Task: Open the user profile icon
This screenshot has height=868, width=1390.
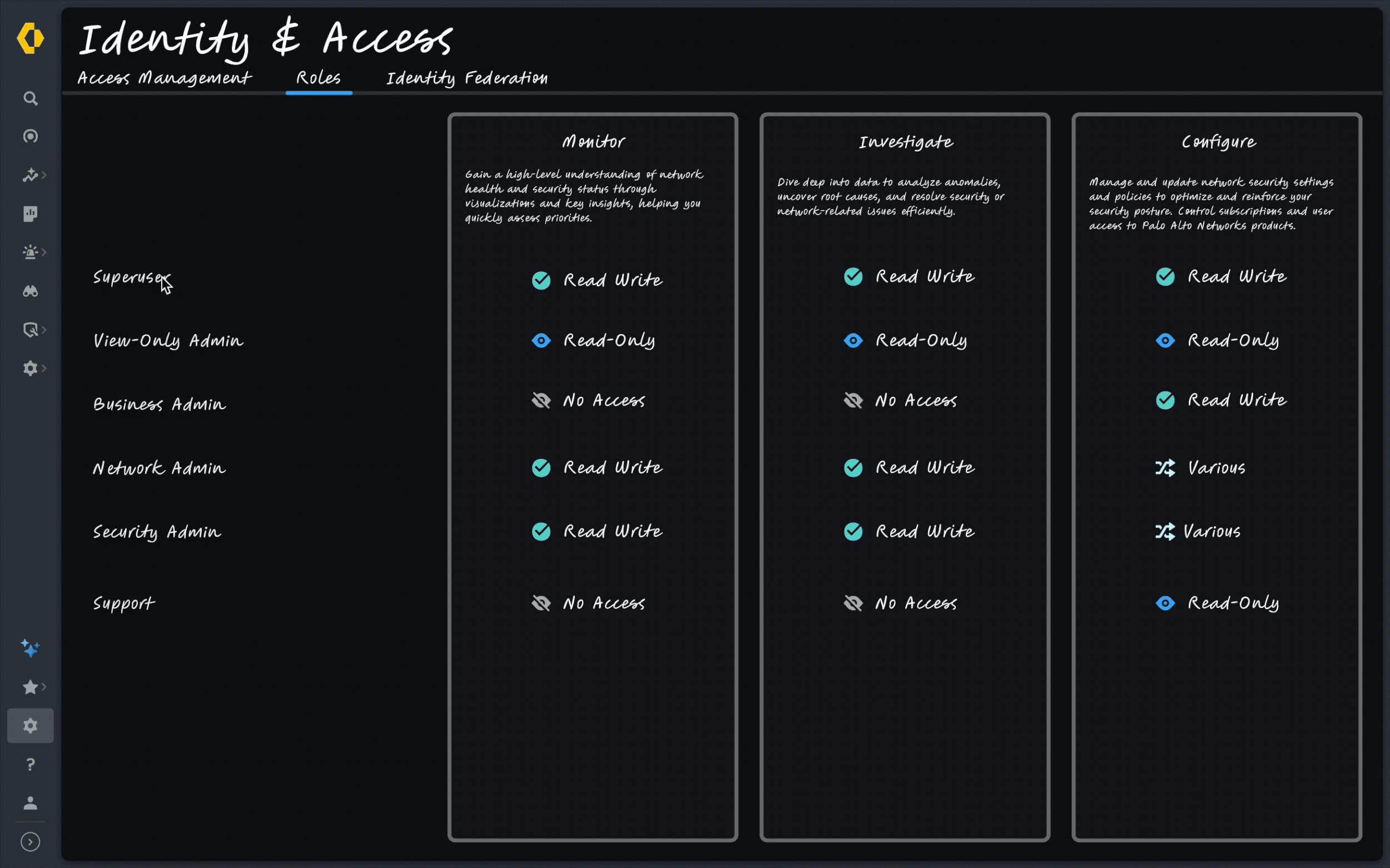Action: [x=31, y=802]
